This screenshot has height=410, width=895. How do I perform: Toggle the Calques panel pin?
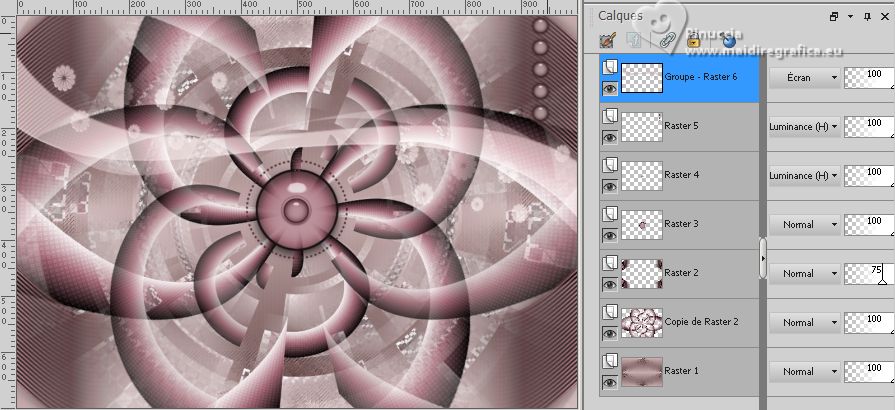click(868, 17)
